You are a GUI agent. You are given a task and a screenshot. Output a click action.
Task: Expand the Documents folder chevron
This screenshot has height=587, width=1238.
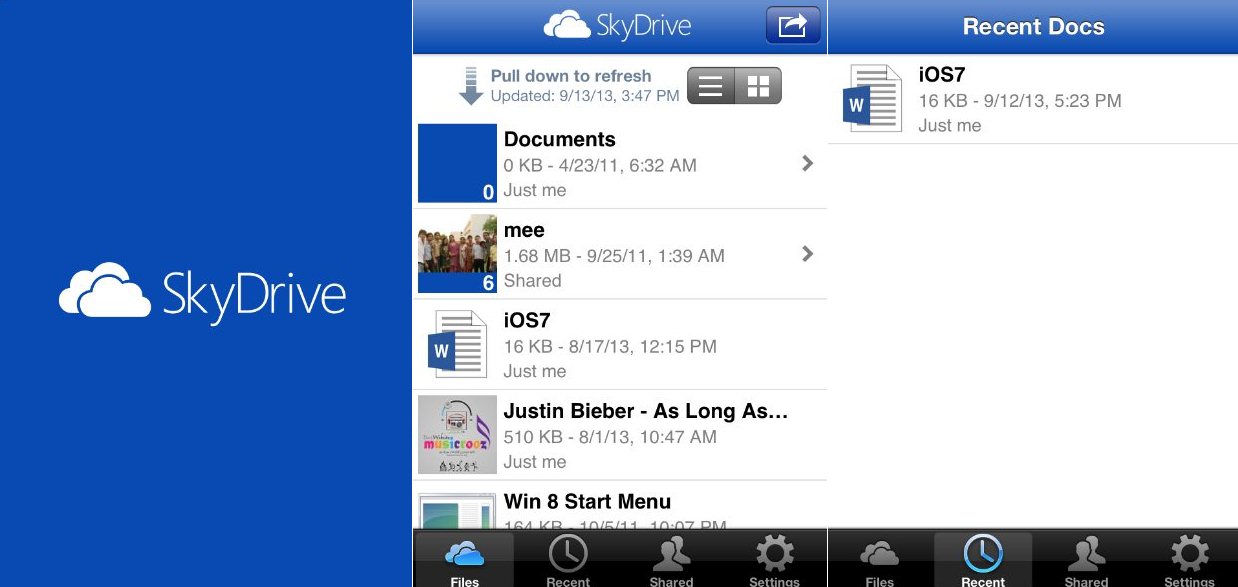point(808,163)
